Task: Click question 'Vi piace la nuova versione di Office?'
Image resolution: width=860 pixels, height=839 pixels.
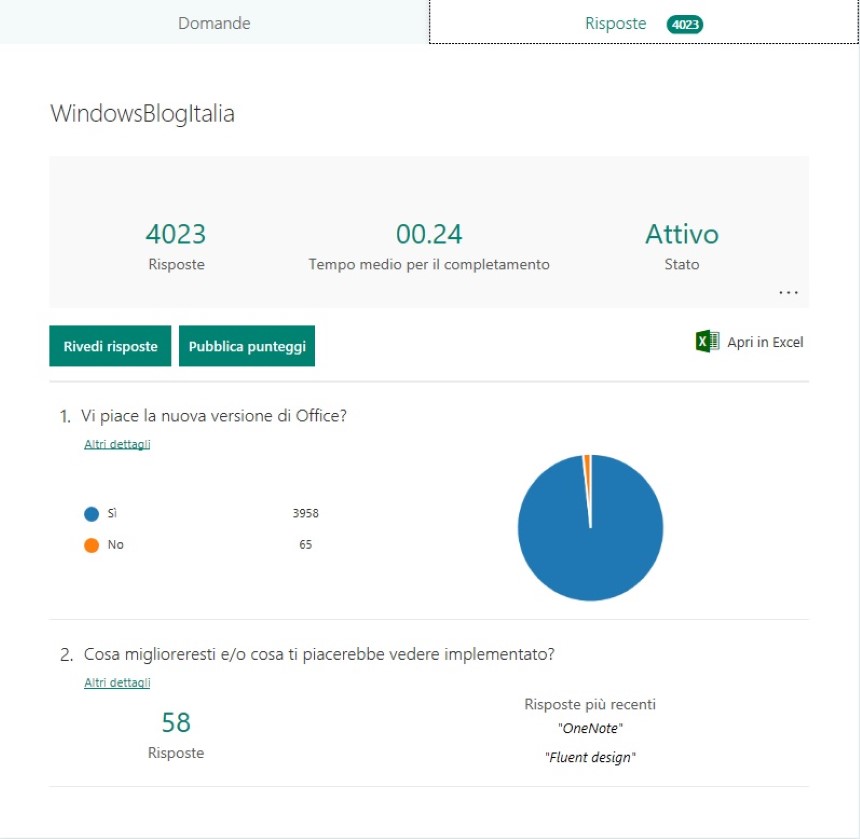Action: (x=214, y=416)
